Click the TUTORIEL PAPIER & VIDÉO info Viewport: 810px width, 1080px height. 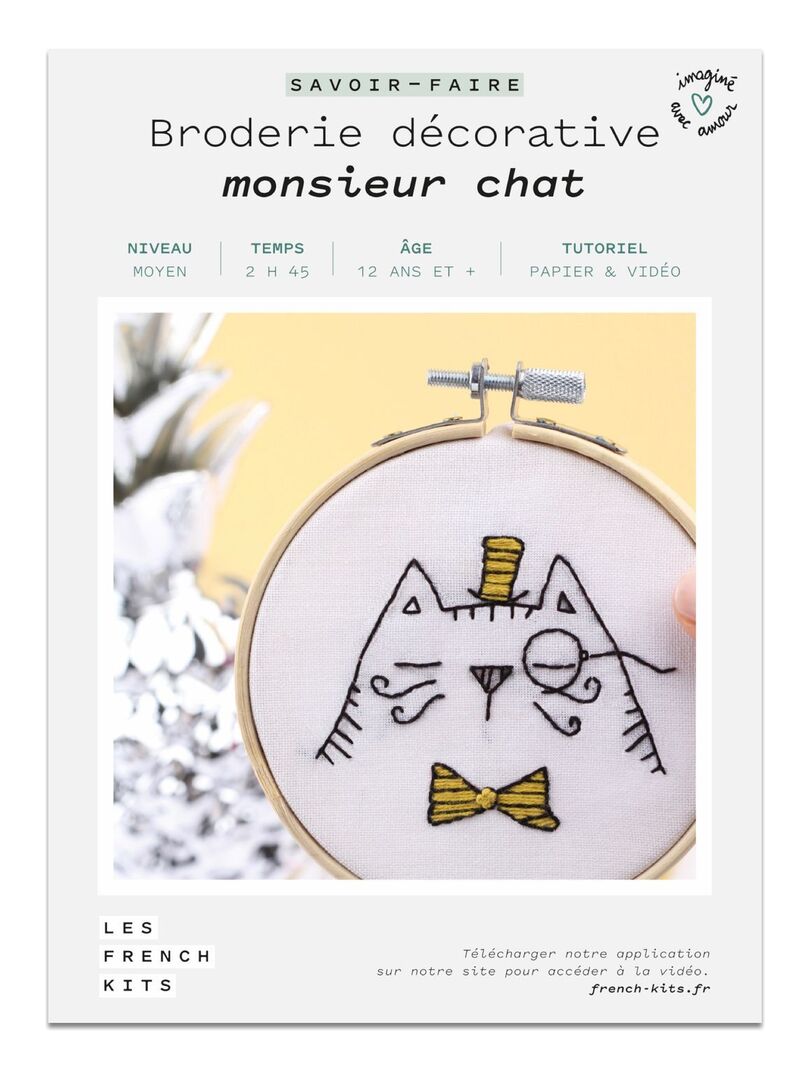pyautogui.click(x=605, y=260)
